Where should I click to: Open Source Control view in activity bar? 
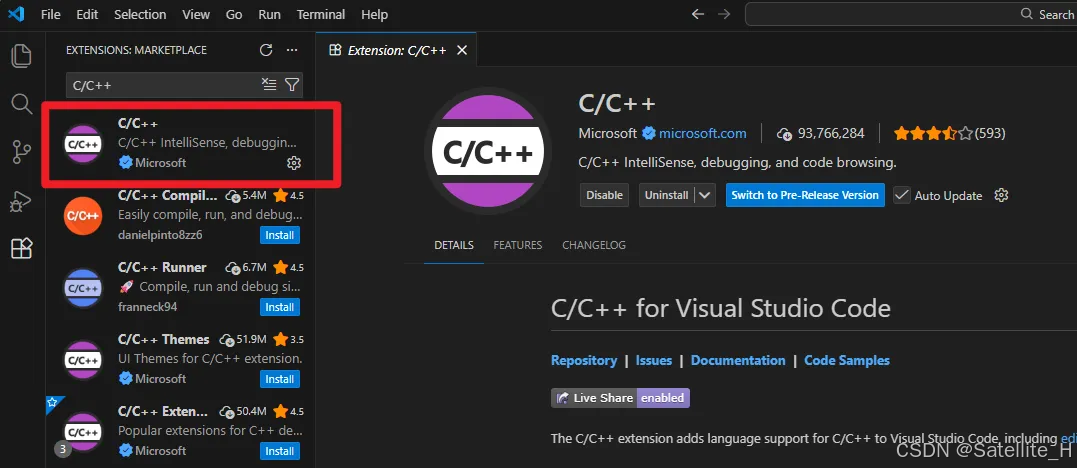click(21, 152)
